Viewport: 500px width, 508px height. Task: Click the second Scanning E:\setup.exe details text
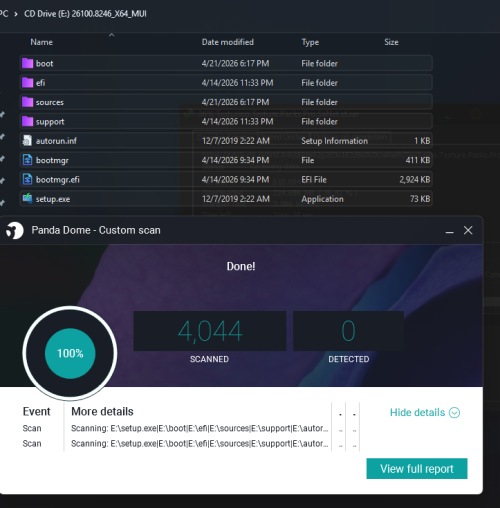pyautogui.click(x=200, y=444)
